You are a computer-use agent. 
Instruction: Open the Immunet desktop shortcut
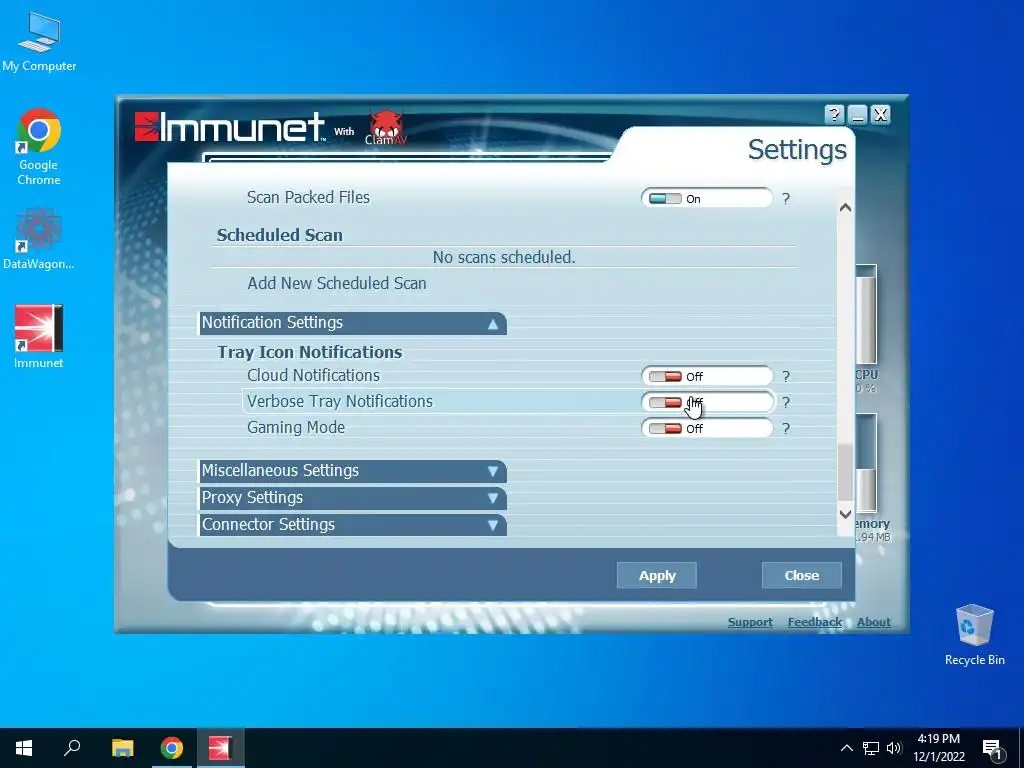coord(39,336)
